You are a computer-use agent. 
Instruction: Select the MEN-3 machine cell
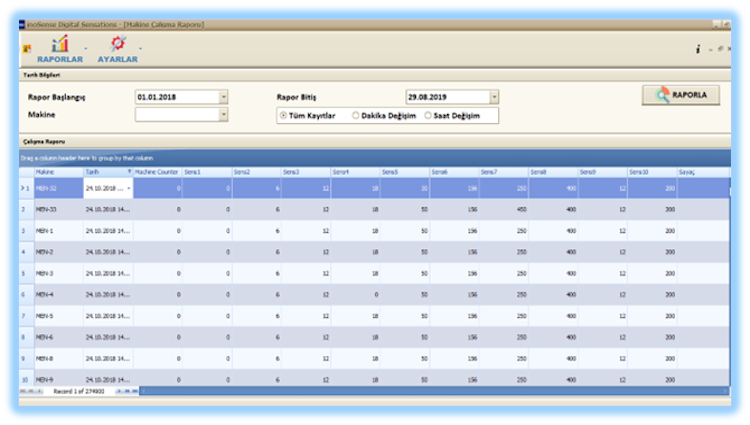59,273
